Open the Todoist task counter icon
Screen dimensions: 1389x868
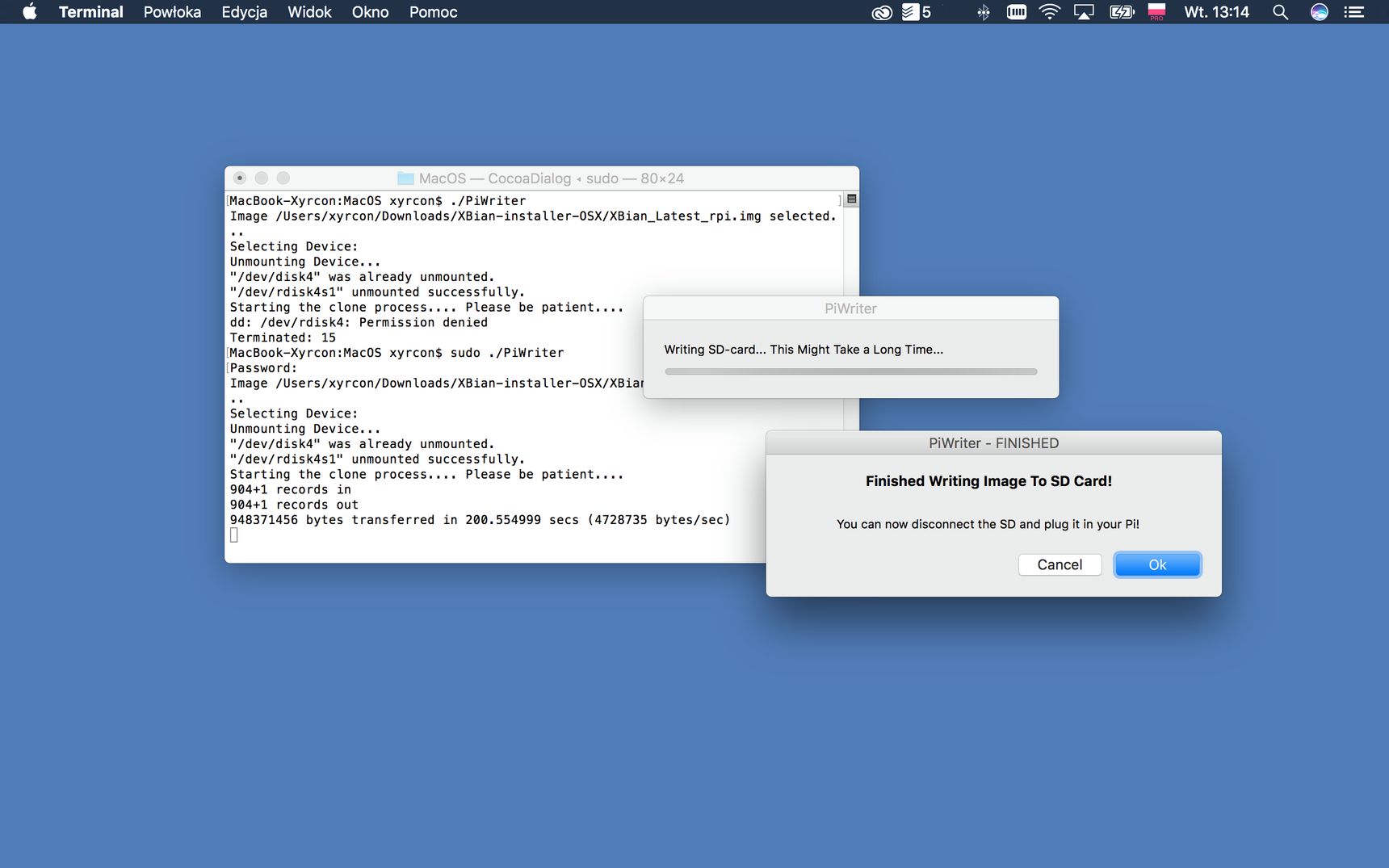click(x=917, y=12)
